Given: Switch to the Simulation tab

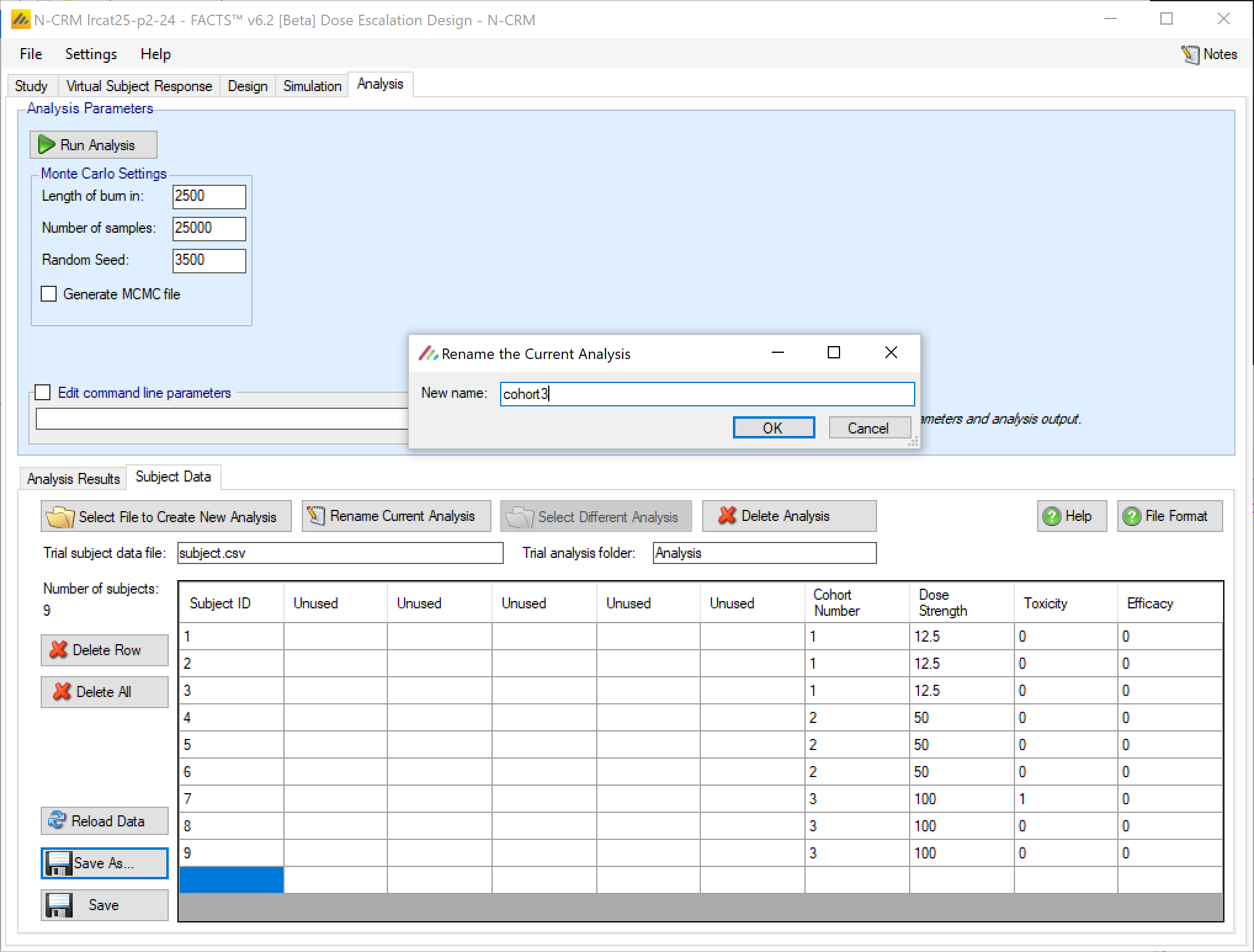Looking at the screenshot, I should click(312, 86).
